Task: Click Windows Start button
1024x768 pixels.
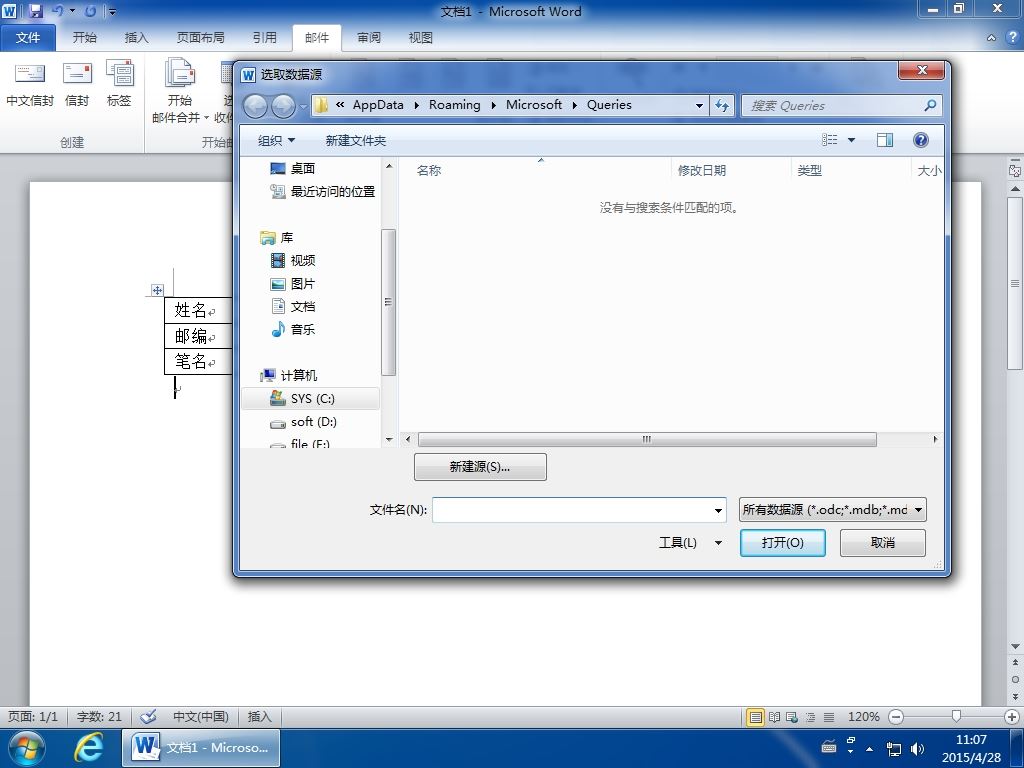Action: click(x=27, y=748)
